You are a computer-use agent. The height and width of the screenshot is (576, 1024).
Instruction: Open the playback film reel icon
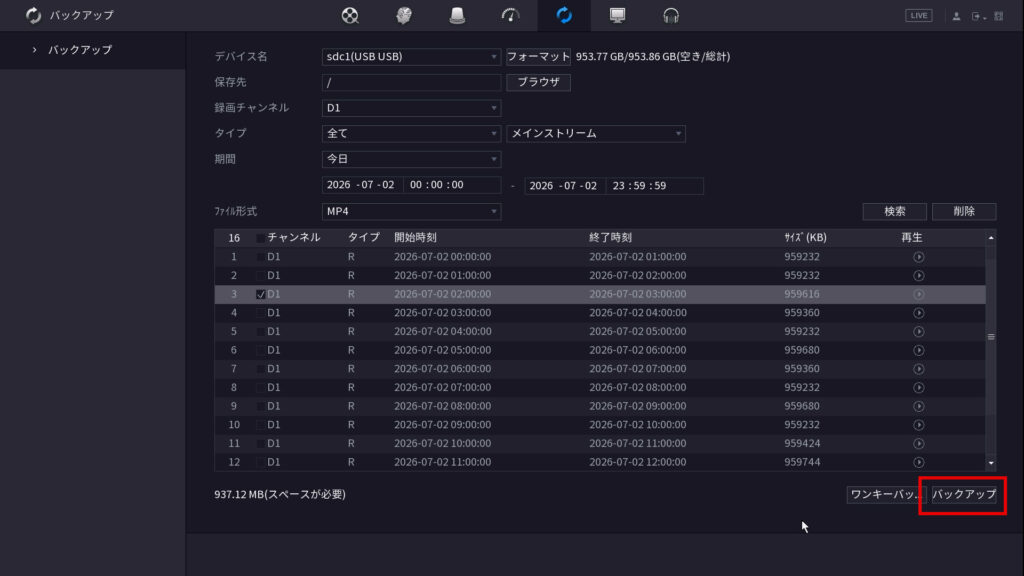[x=350, y=15]
